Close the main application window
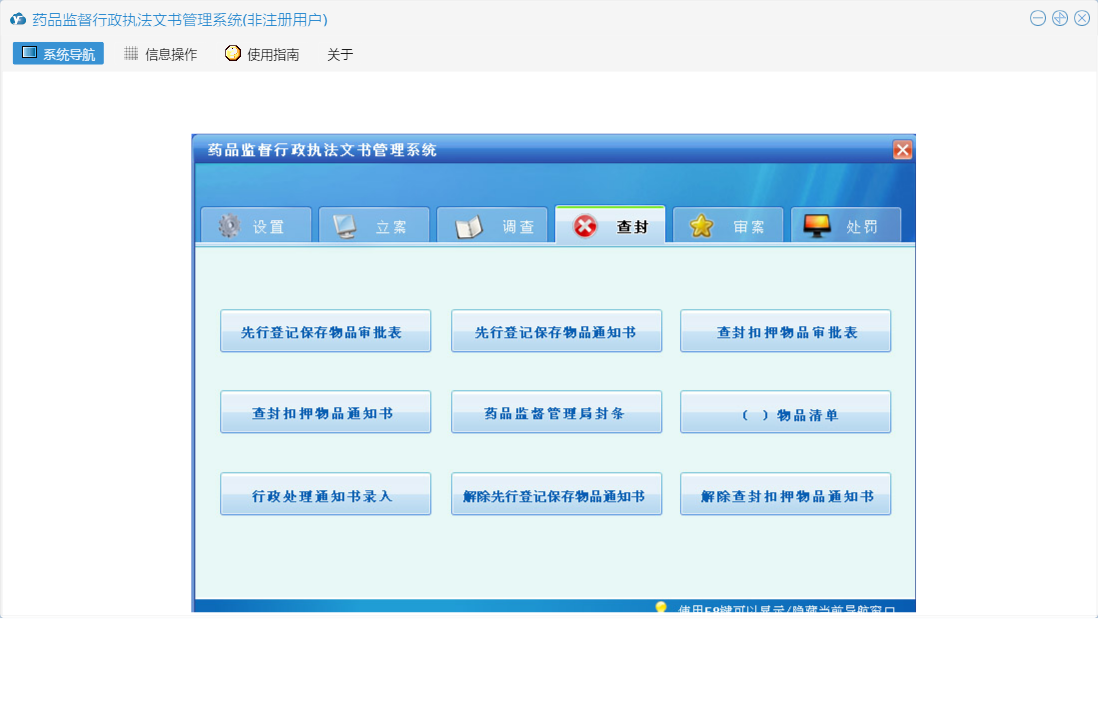1098x719 pixels. [1082, 18]
